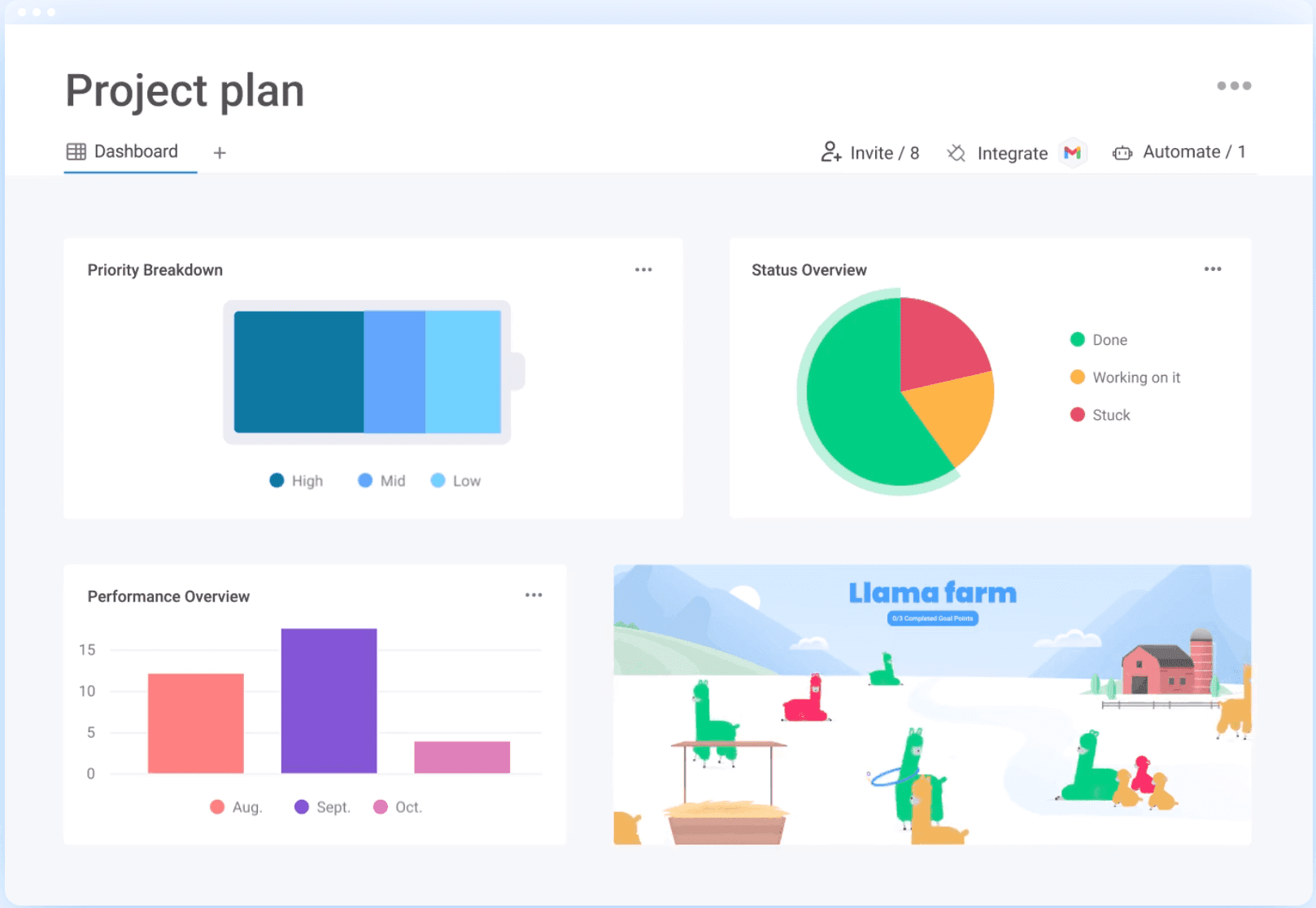Open the Project plan options menu
The image size is (1316, 908).
1233,85
